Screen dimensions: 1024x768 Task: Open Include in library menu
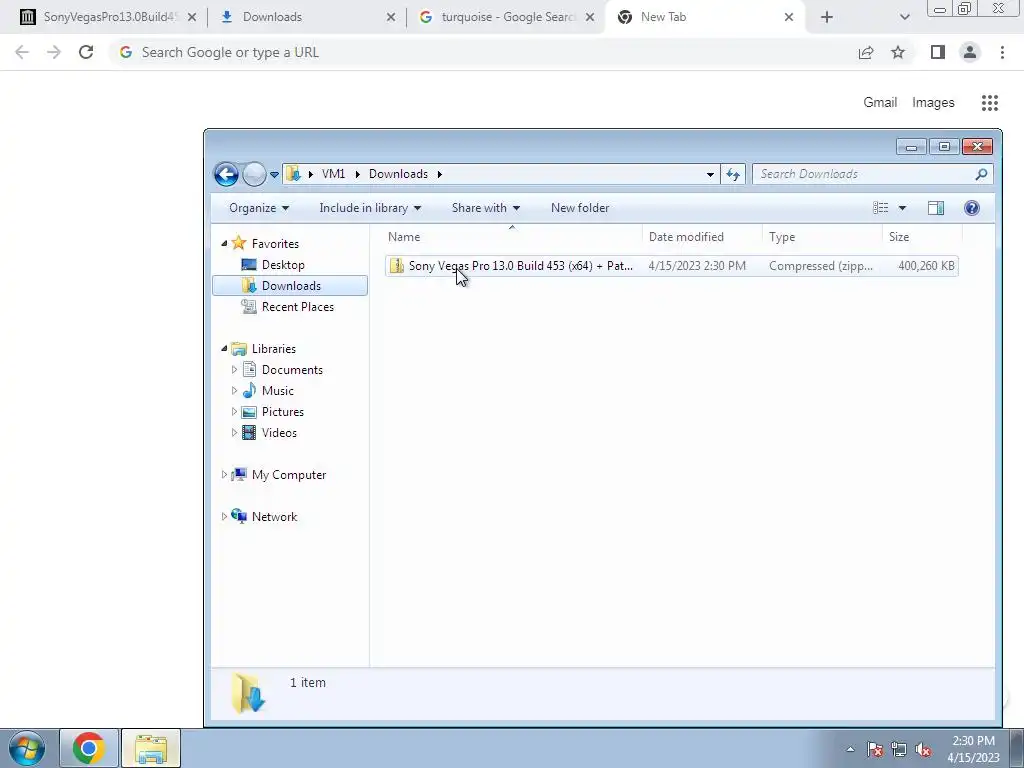[370, 208]
